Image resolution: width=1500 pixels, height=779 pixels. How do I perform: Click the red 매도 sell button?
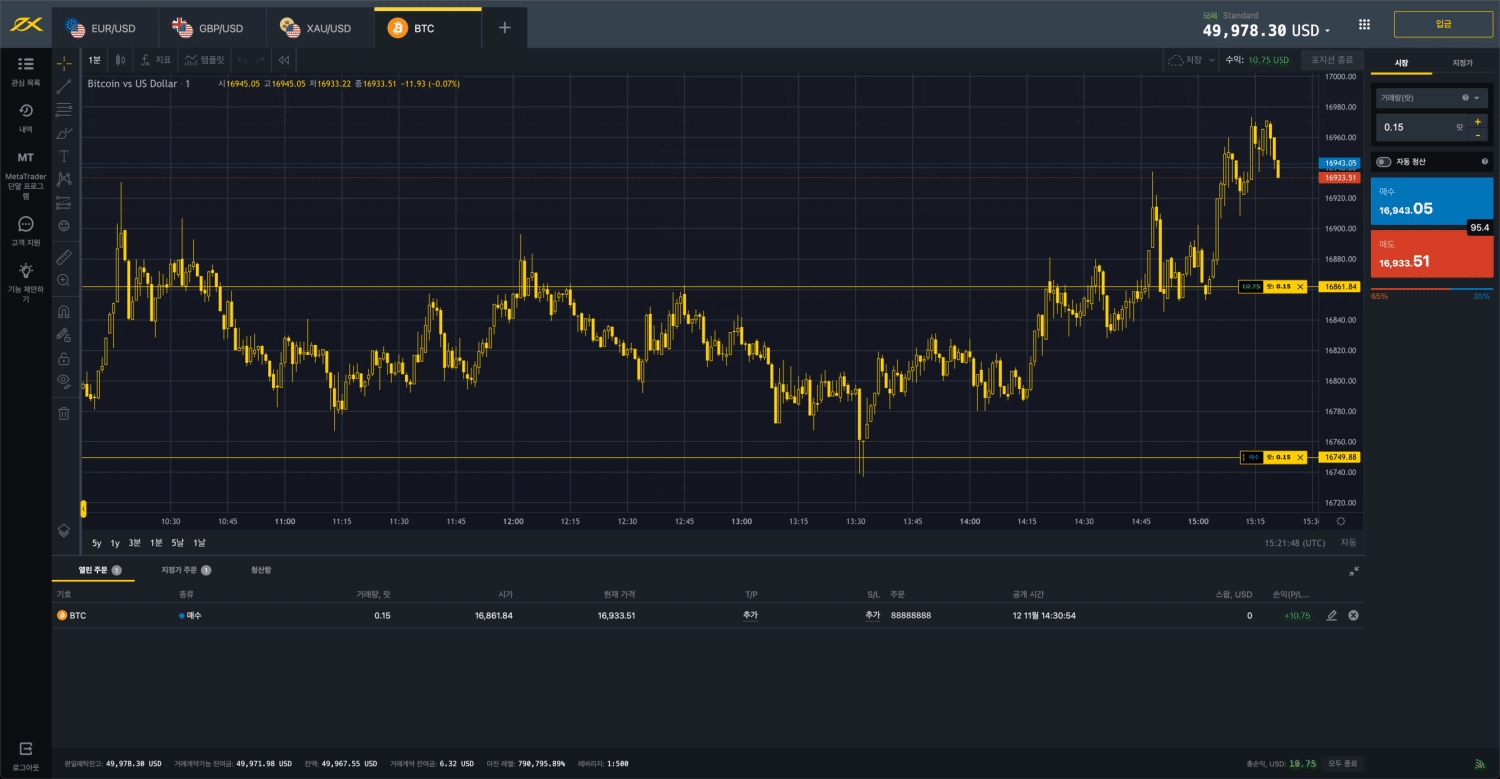[x=1431, y=255]
